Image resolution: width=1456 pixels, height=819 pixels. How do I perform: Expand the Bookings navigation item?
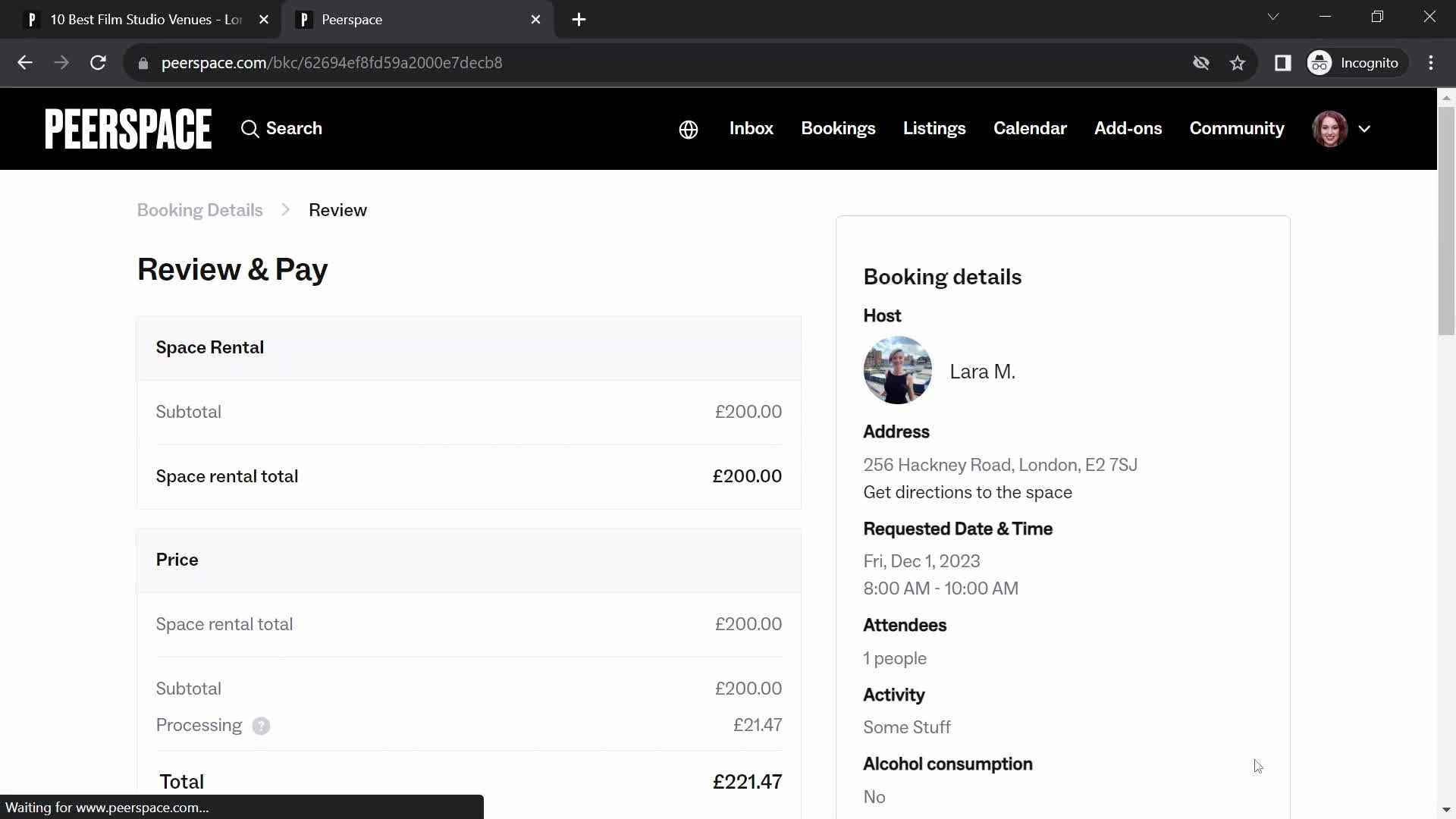(x=838, y=128)
